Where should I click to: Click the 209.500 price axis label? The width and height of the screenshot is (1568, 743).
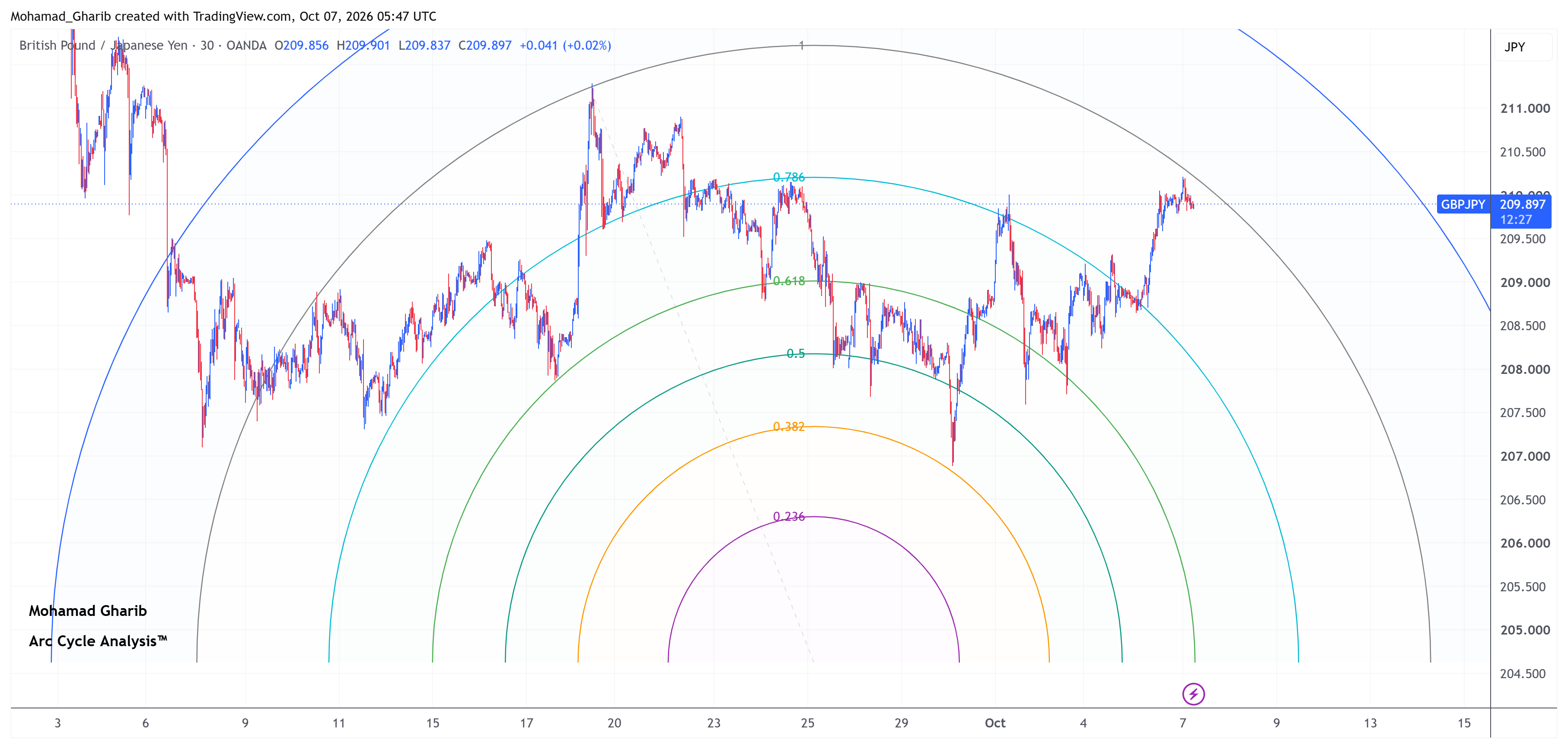(1523, 239)
